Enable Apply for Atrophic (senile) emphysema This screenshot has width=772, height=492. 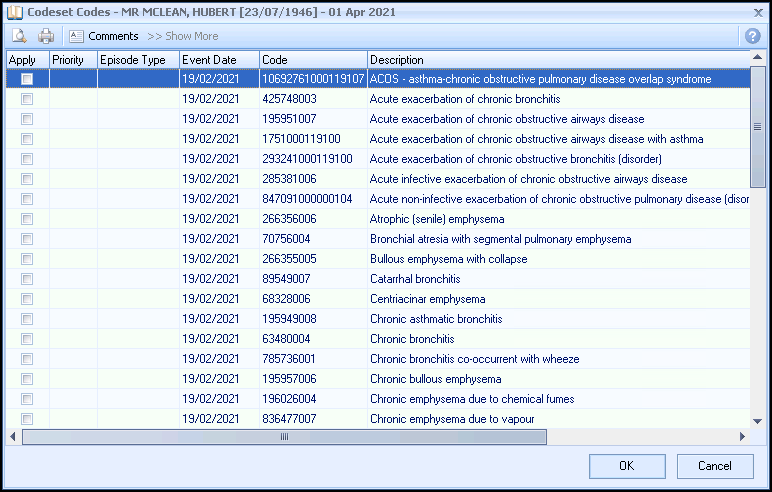[x=27, y=219]
